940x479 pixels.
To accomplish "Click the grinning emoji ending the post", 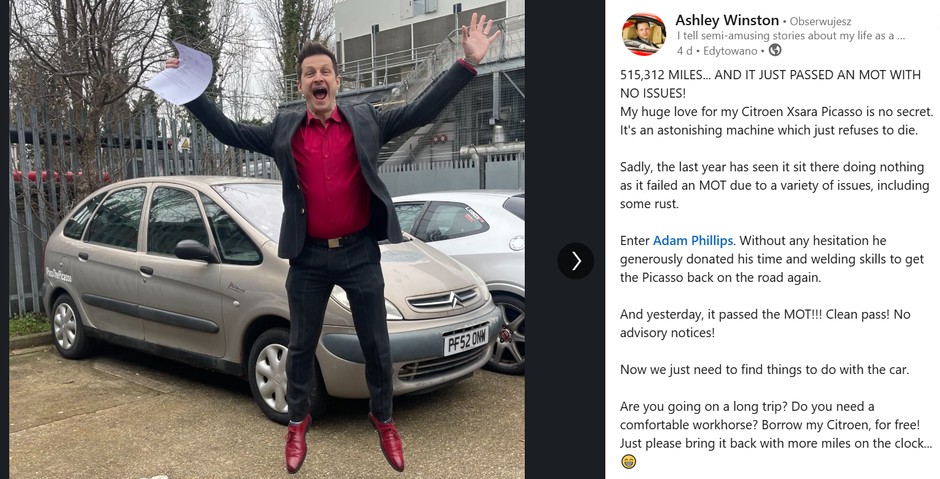I will click(x=628, y=462).
